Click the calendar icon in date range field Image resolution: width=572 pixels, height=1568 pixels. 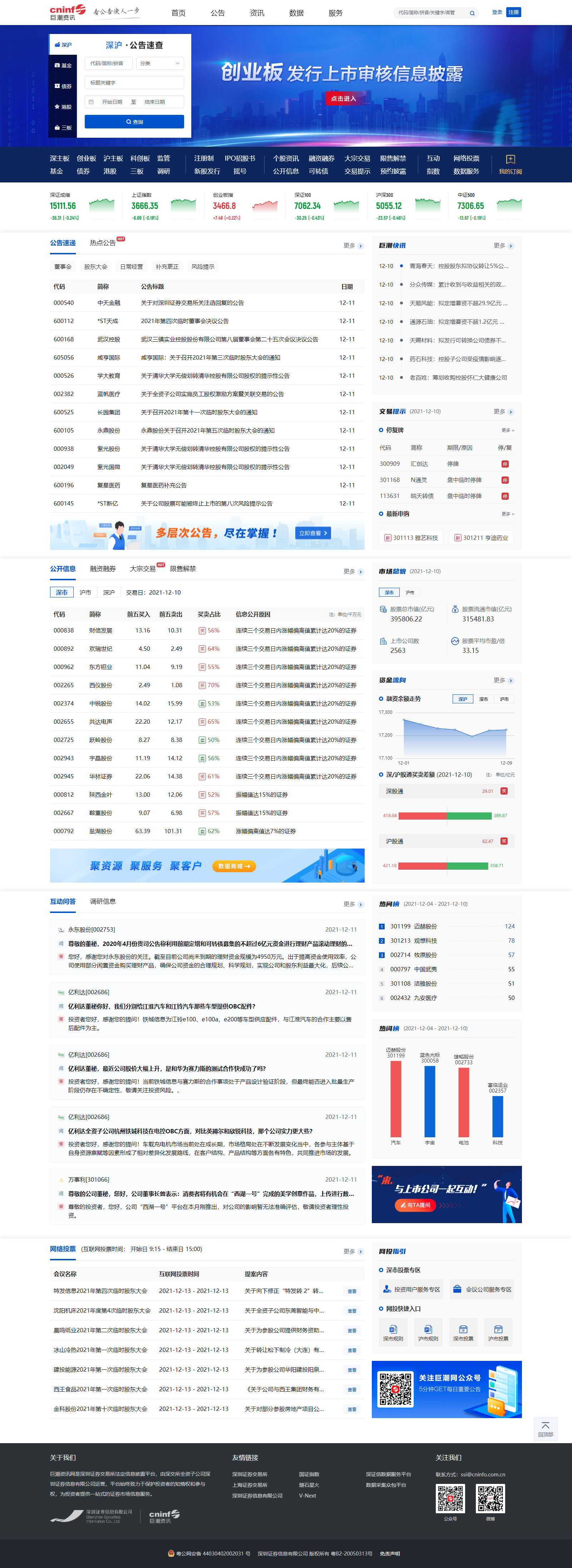(x=91, y=102)
